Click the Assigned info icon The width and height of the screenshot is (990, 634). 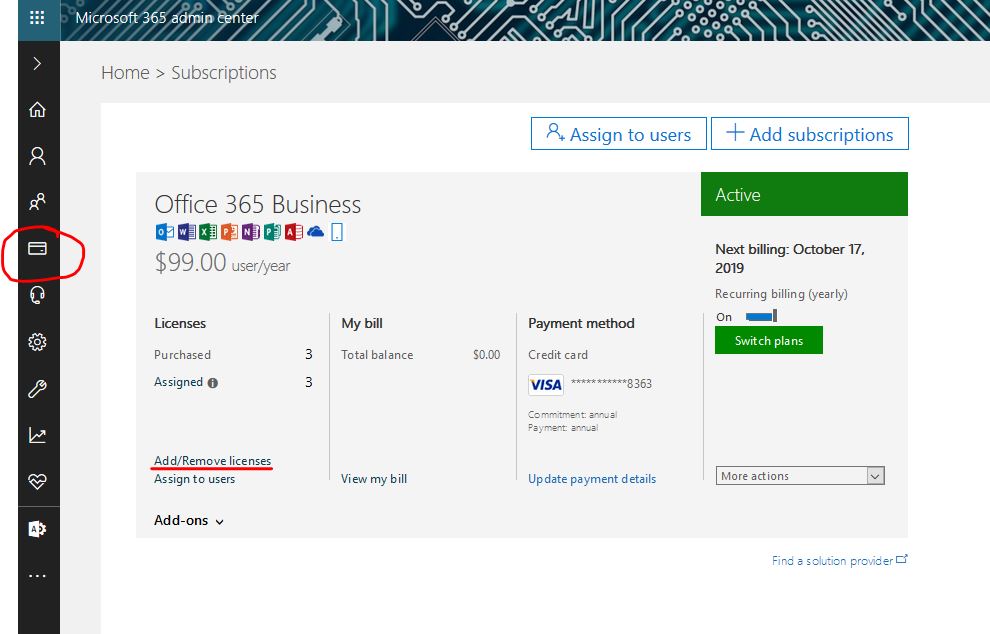[x=213, y=383]
